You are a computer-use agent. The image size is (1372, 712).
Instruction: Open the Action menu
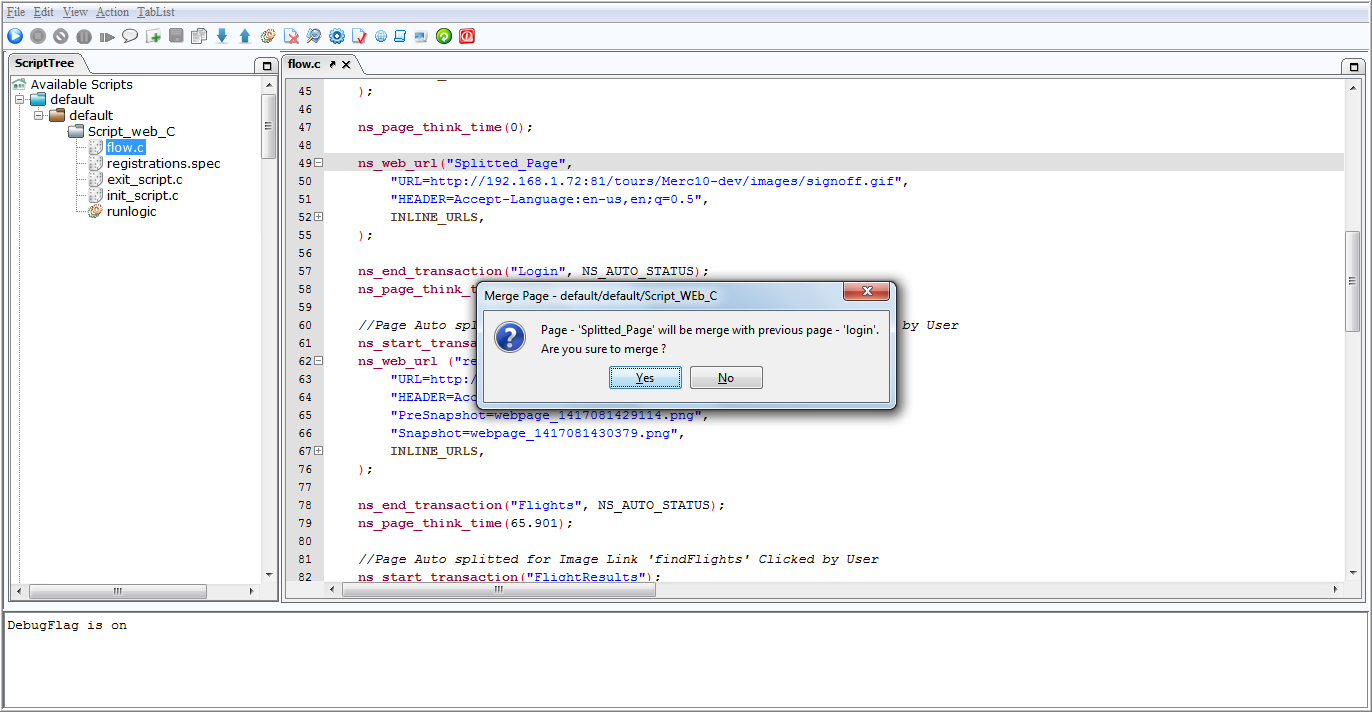click(113, 12)
